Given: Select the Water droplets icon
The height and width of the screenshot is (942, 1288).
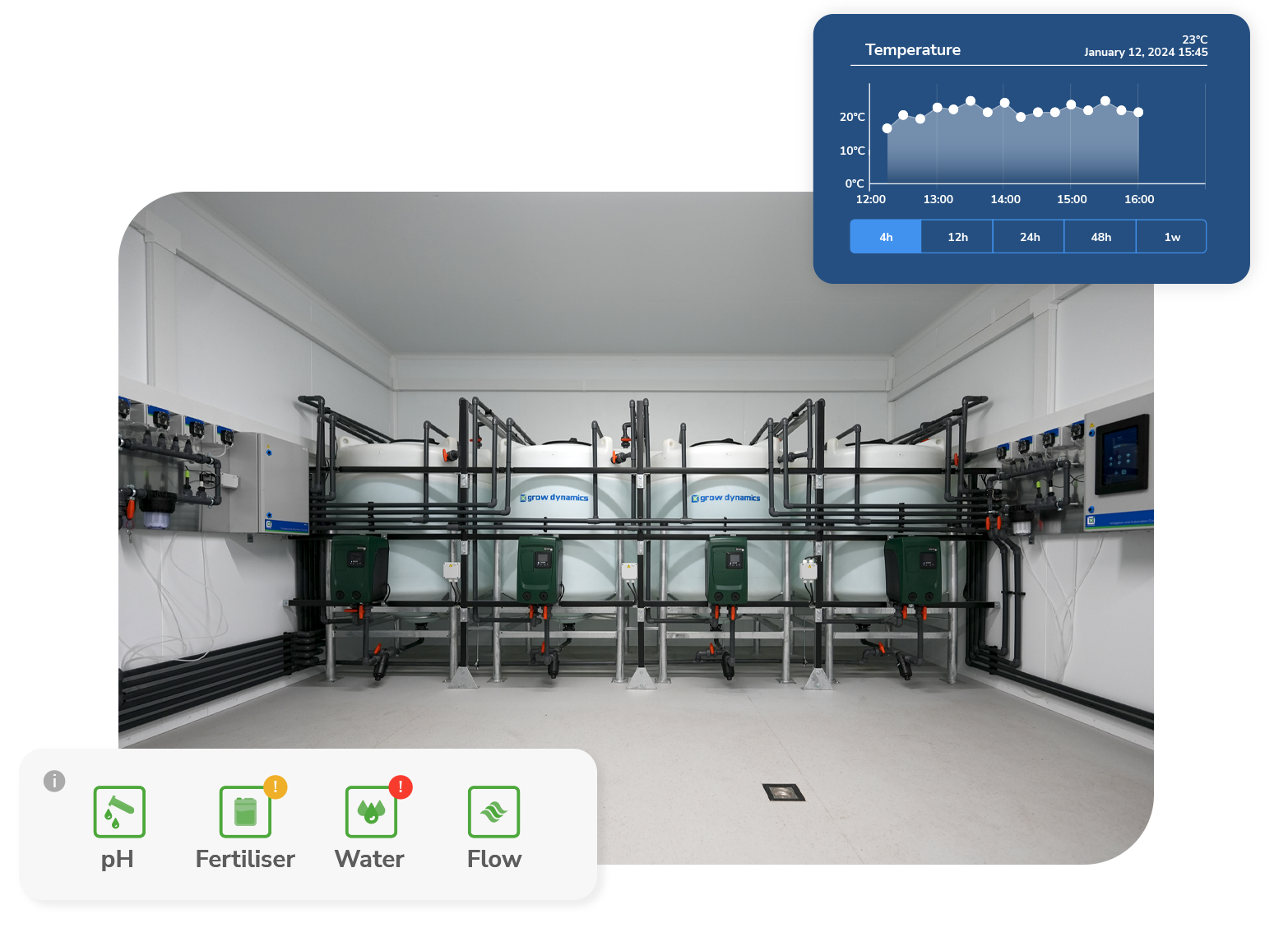Looking at the screenshot, I should point(371,811).
